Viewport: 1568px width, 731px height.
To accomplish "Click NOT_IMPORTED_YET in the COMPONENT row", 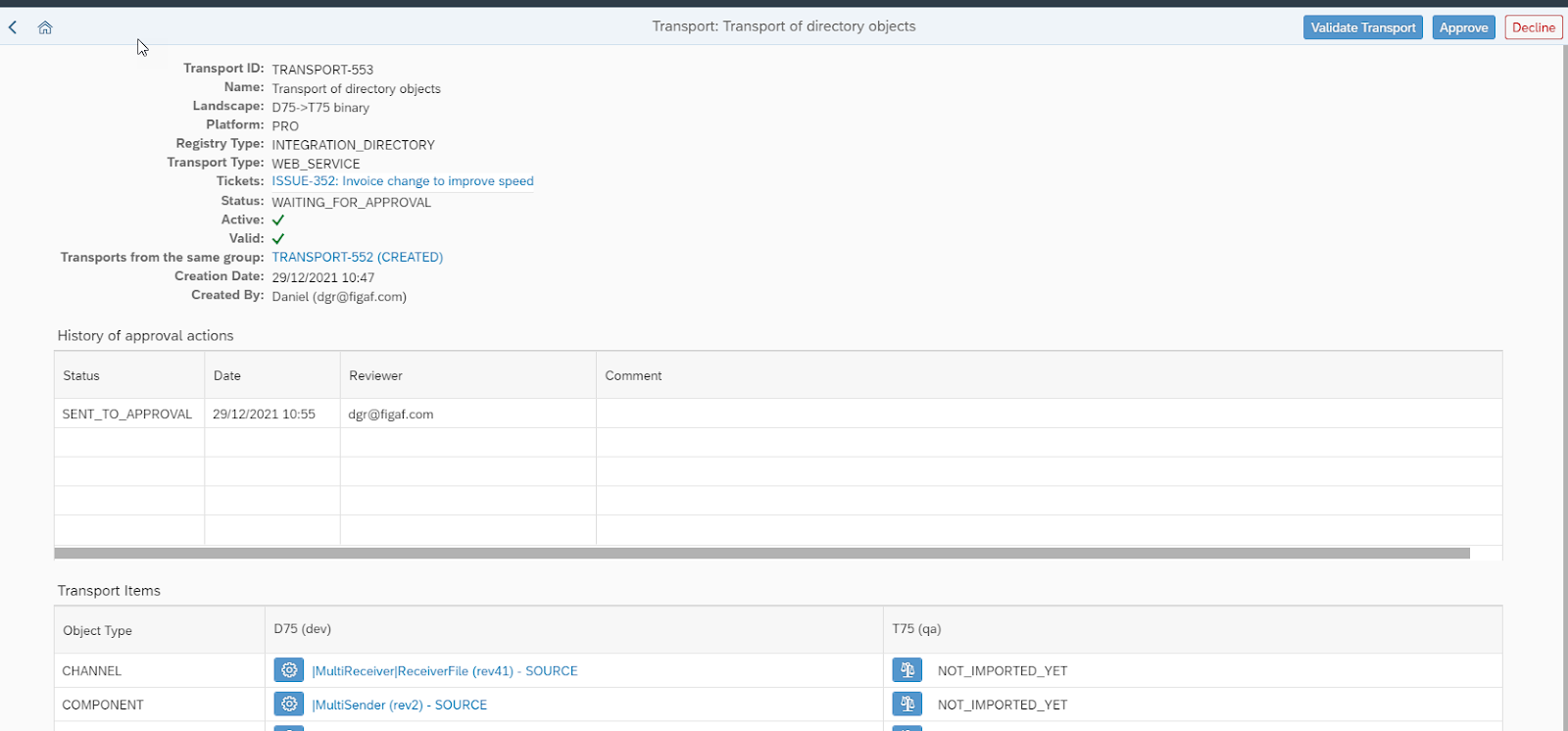I will click(x=1003, y=705).
